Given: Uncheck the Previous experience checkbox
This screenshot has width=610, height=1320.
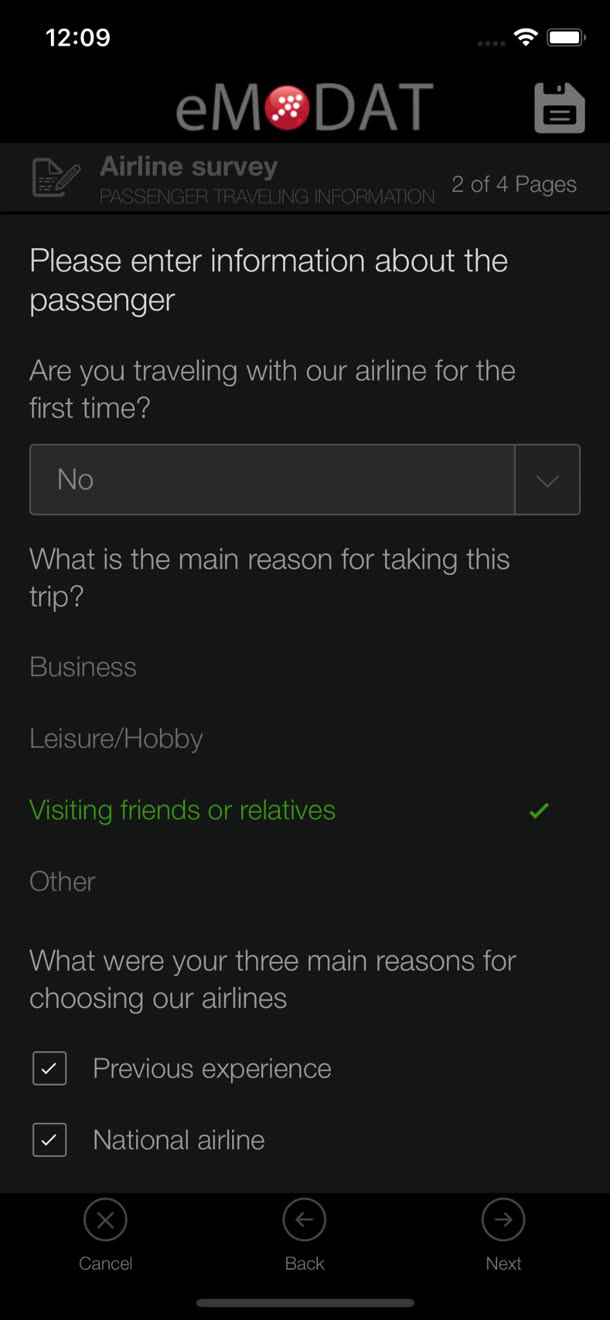Looking at the screenshot, I should (49, 1068).
